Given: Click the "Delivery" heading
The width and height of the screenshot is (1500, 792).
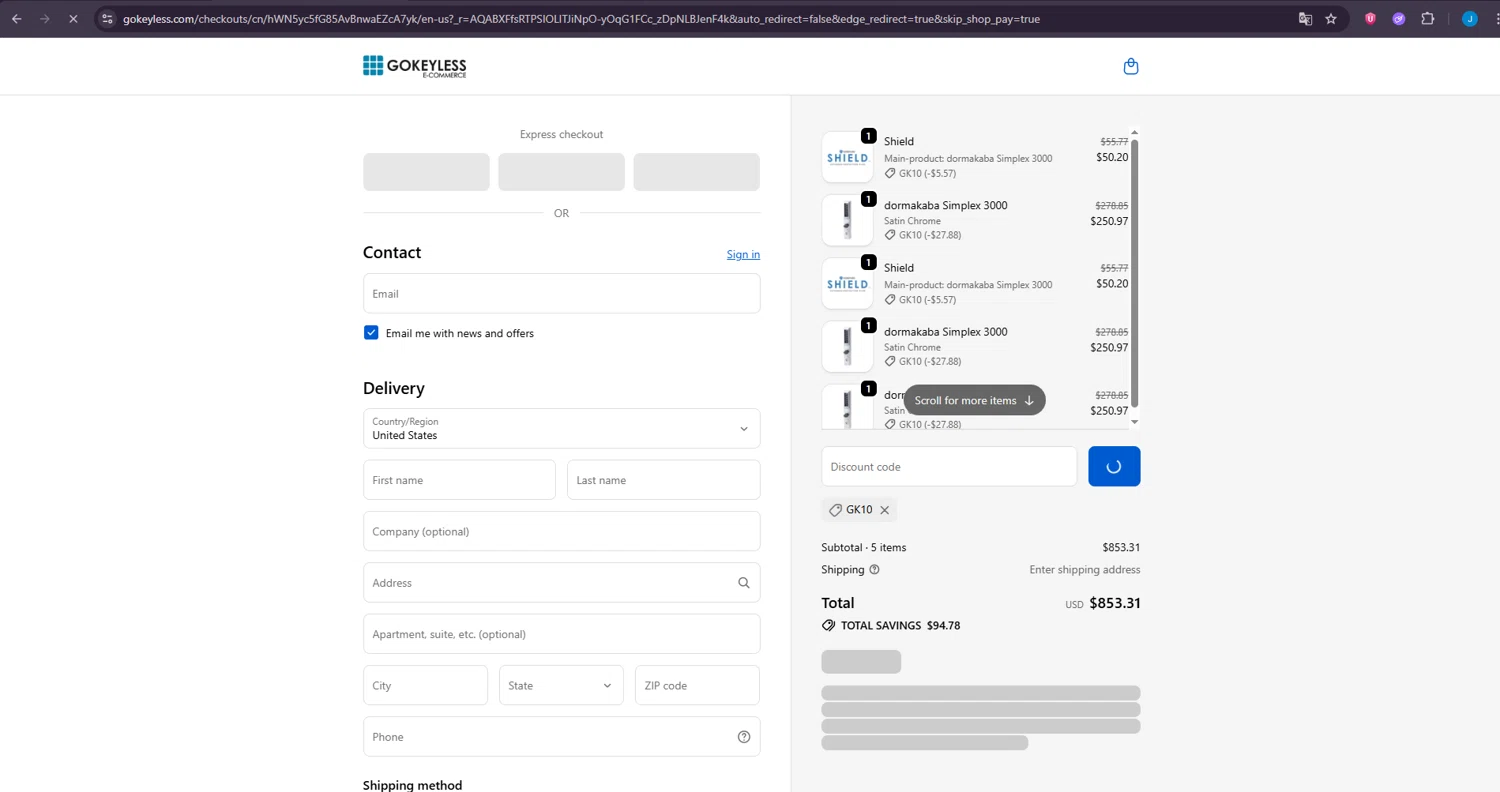Looking at the screenshot, I should point(394,388).
